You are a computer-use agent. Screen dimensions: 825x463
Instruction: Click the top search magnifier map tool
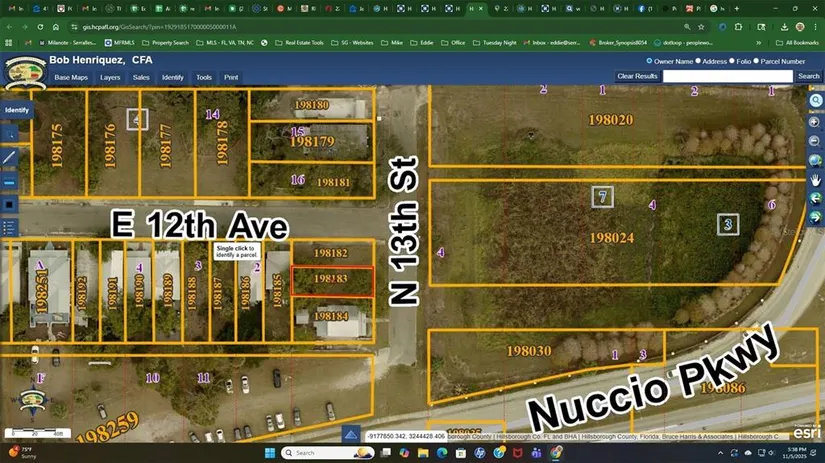(x=815, y=100)
